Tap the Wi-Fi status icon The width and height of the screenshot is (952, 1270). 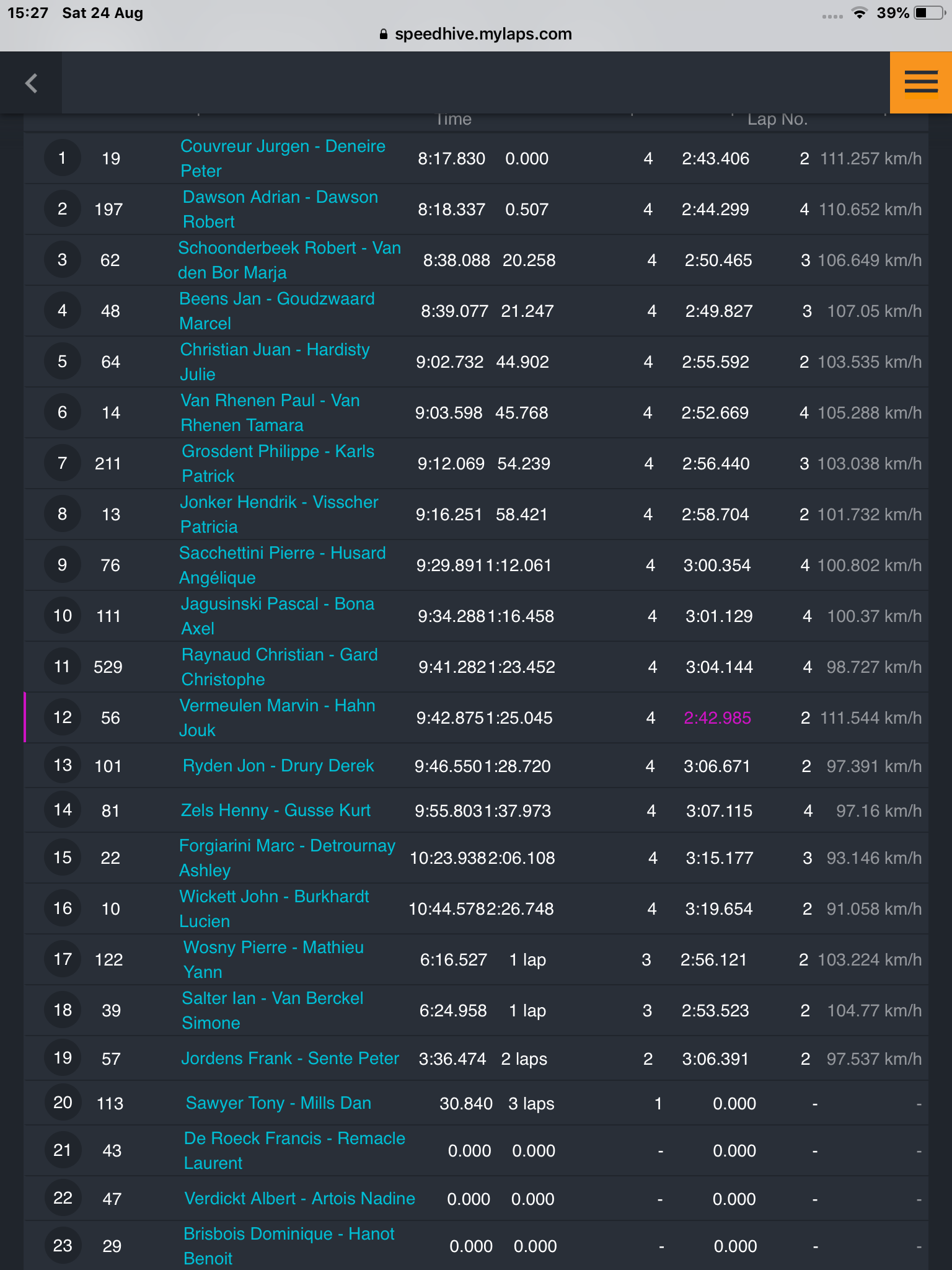[x=859, y=13]
